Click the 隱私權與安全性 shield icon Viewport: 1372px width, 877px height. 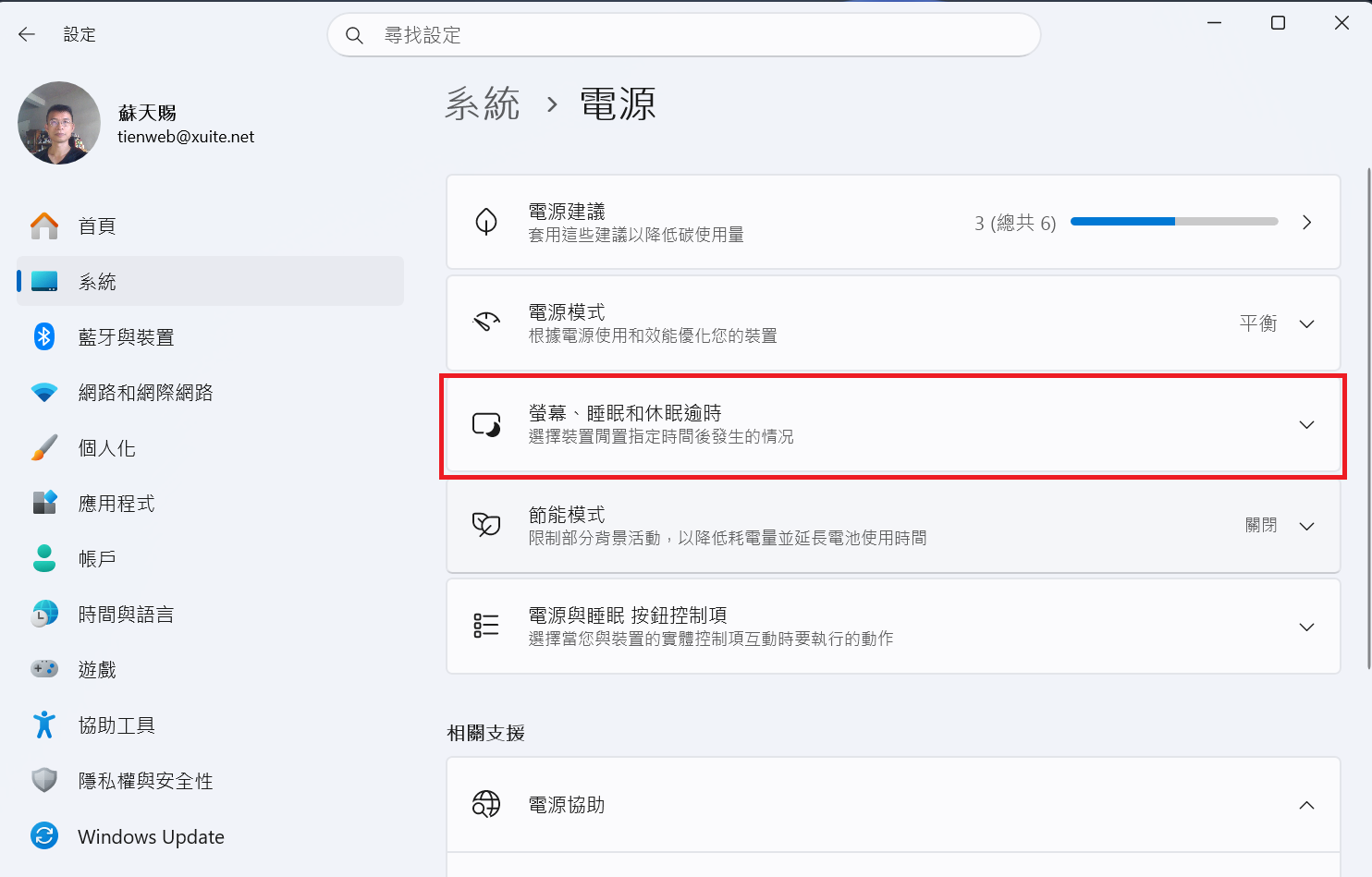[44, 780]
